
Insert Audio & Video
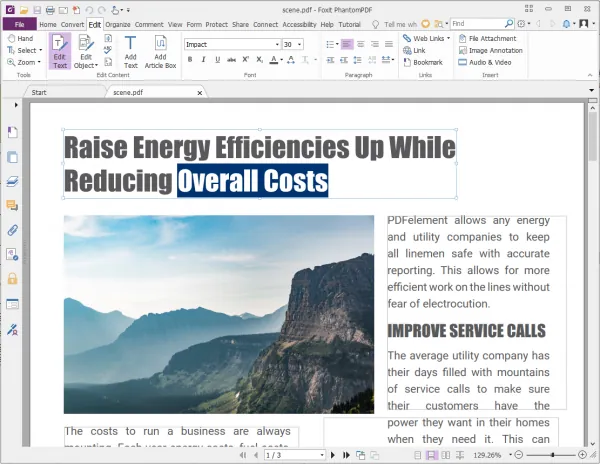pyautogui.click(x=485, y=62)
